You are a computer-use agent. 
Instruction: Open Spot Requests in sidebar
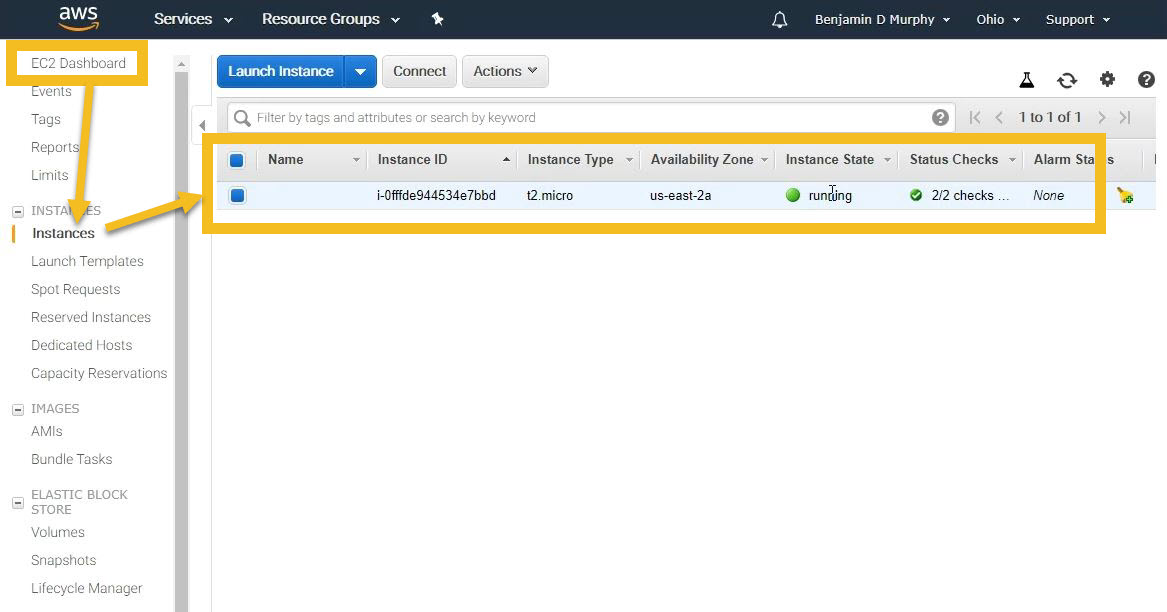tap(75, 289)
